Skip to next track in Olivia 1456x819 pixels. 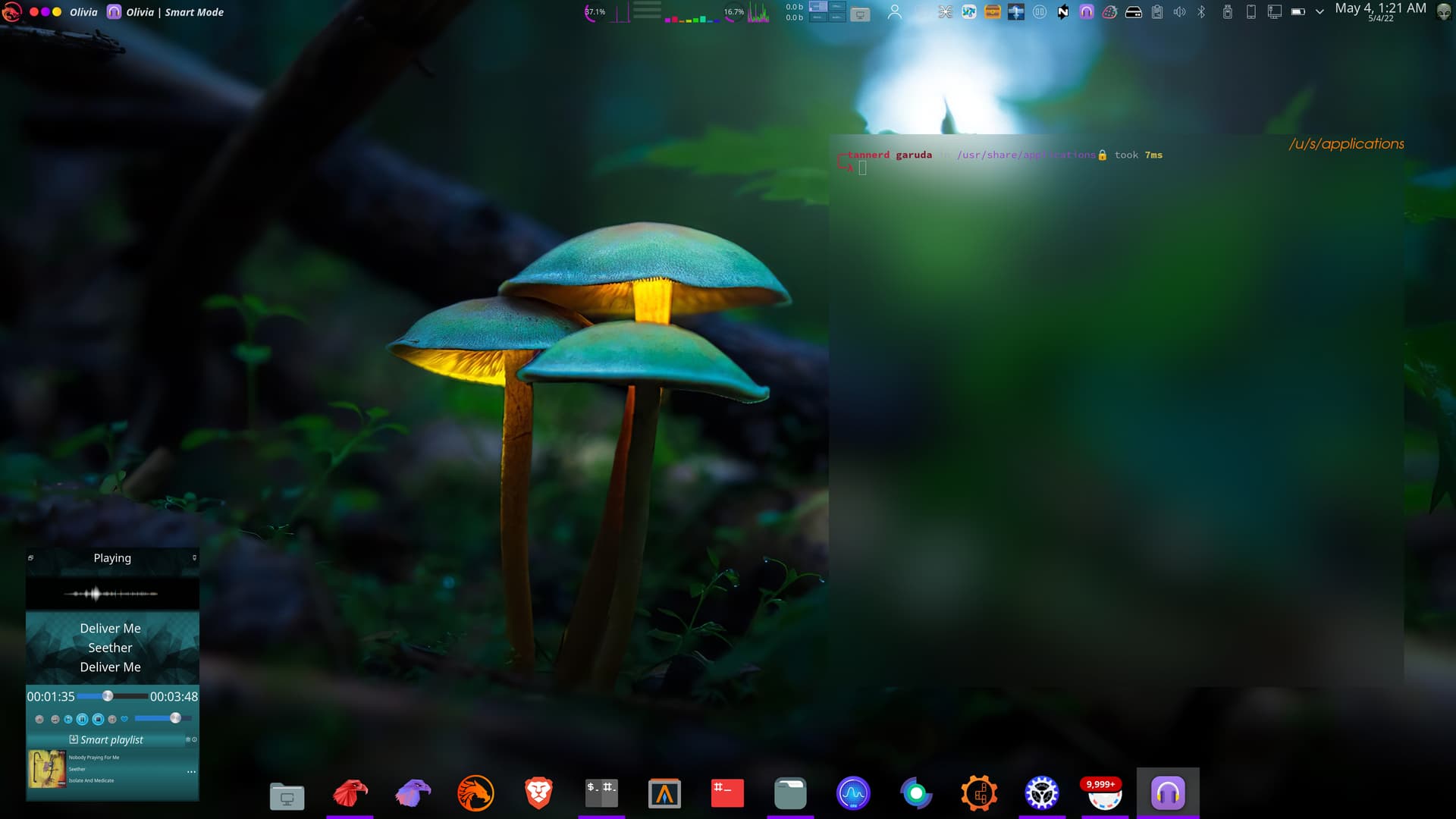[112, 719]
